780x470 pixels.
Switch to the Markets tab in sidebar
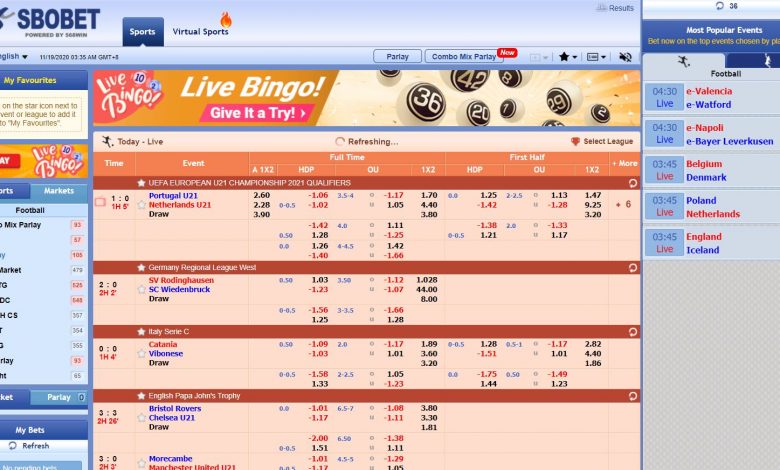pyautogui.click(x=59, y=191)
